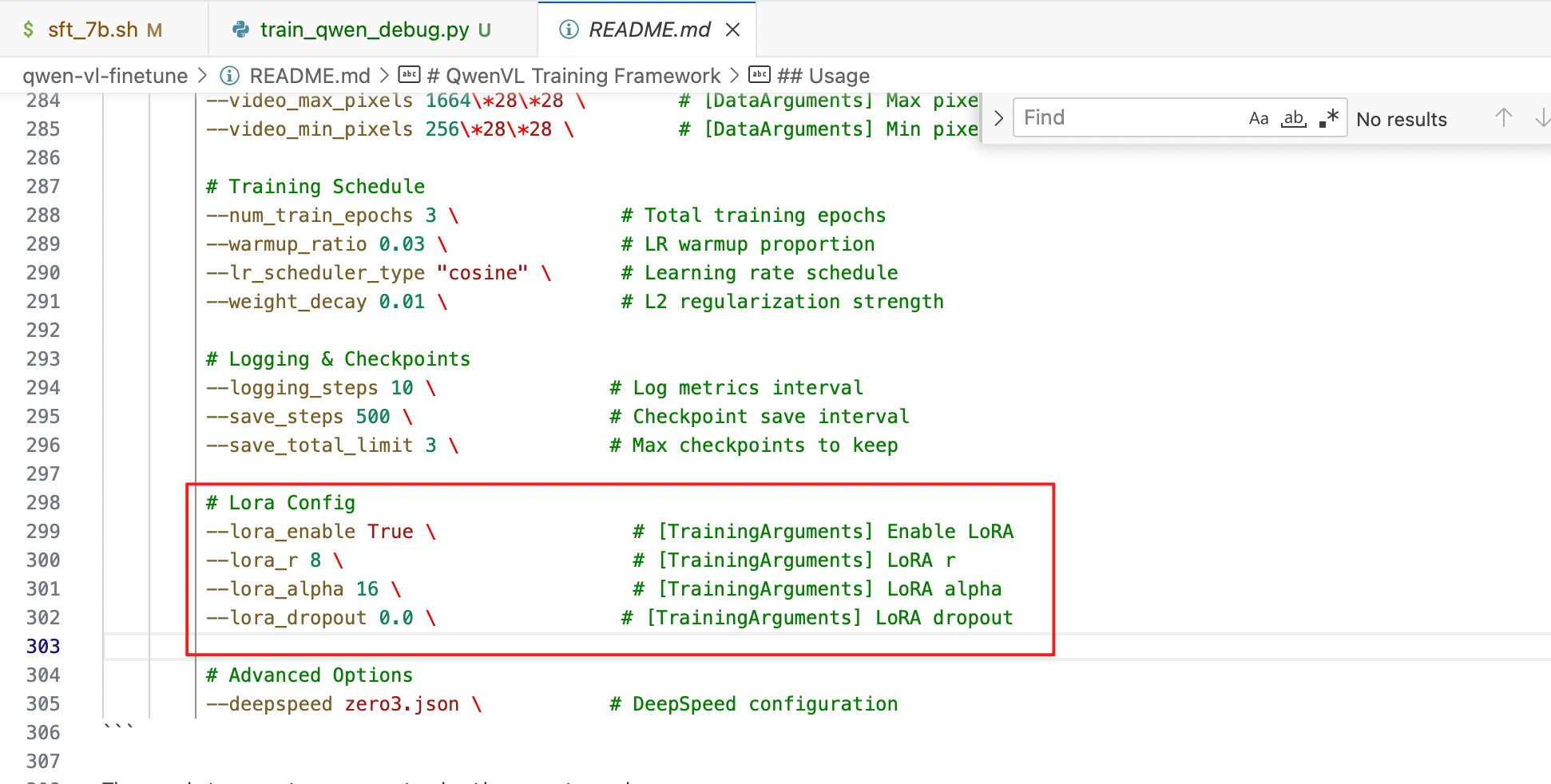Screen dimensions: 1551x784
Task: Expand the replace row in Find widget
Action: 998,118
